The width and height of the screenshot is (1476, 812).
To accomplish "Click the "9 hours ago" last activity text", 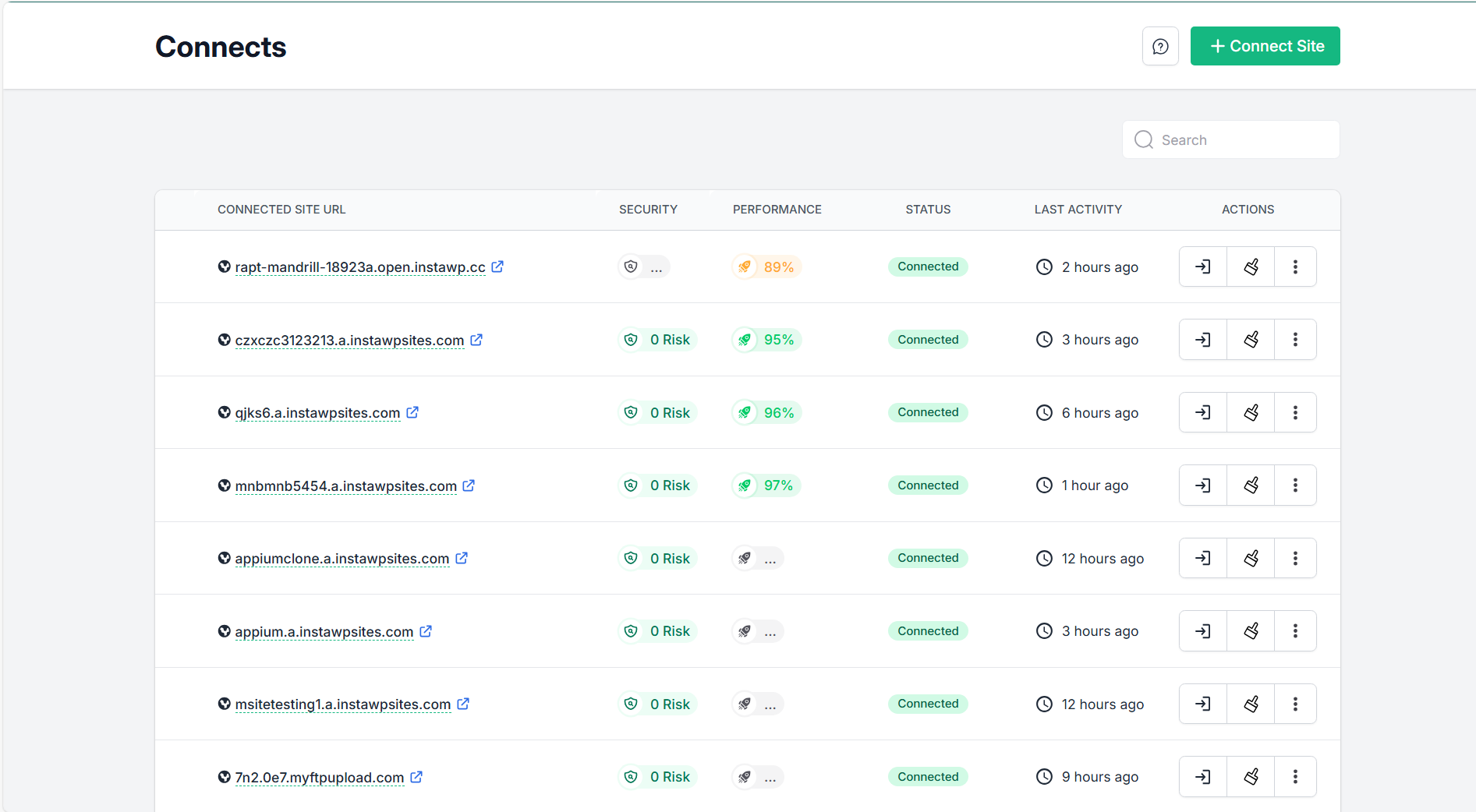I will tap(1099, 777).
